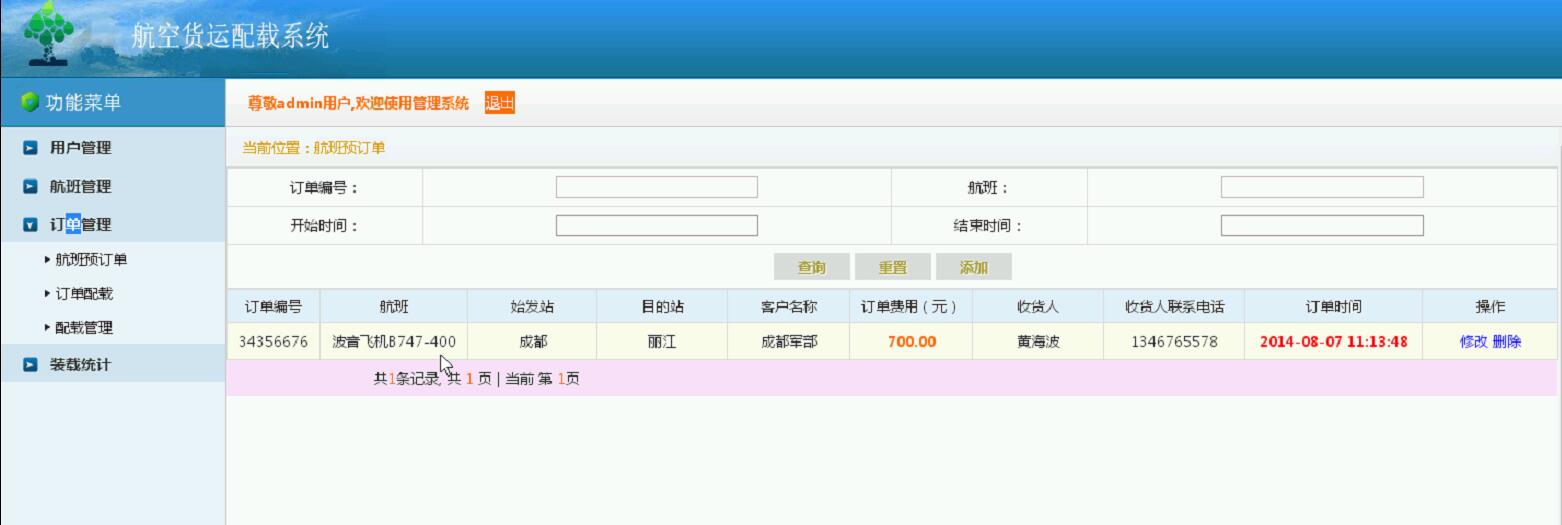Click flight cell 波音飞机B747-400
The width and height of the screenshot is (1562, 525).
[394, 342]
